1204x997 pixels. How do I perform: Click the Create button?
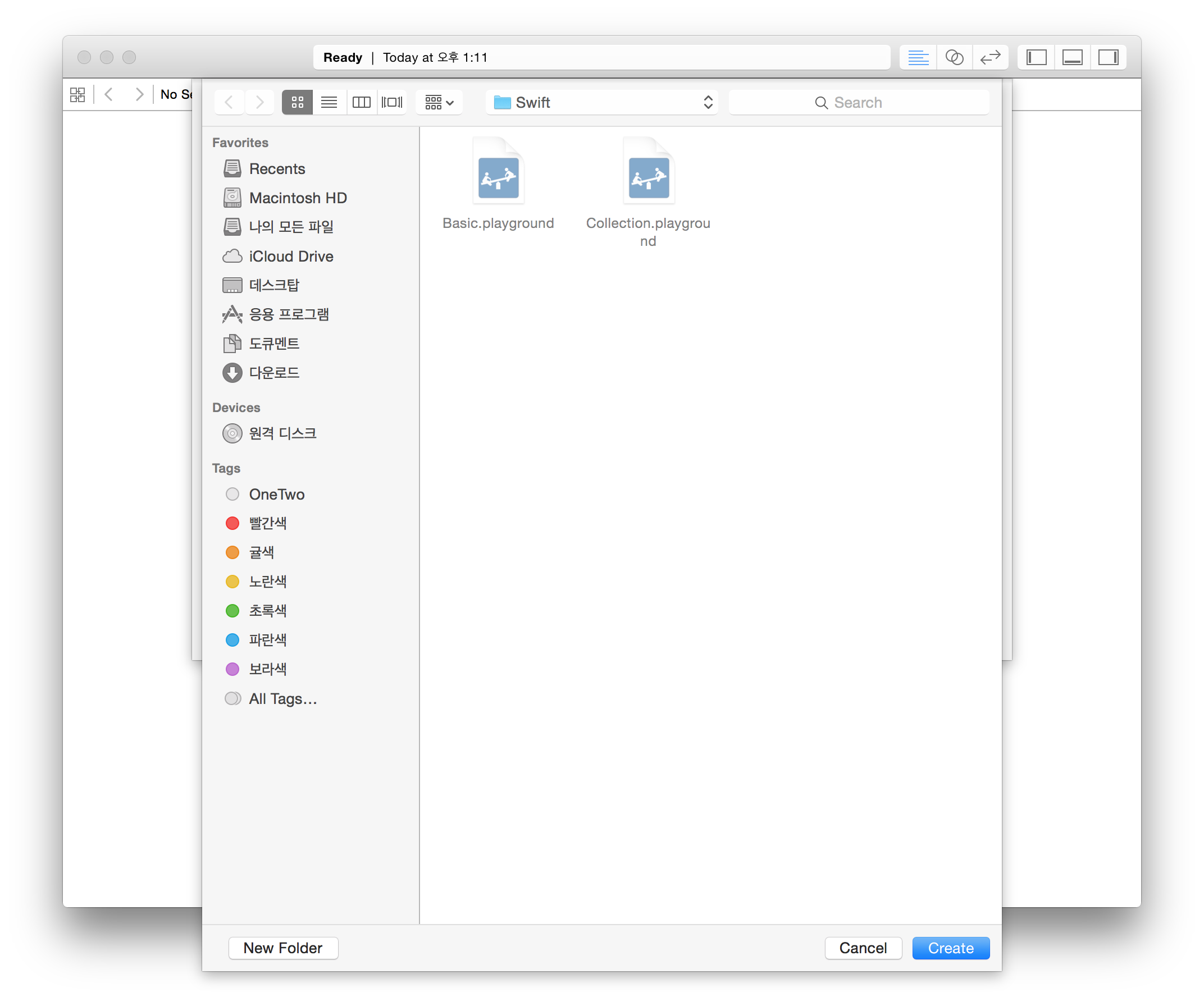(x=950, y=948)
